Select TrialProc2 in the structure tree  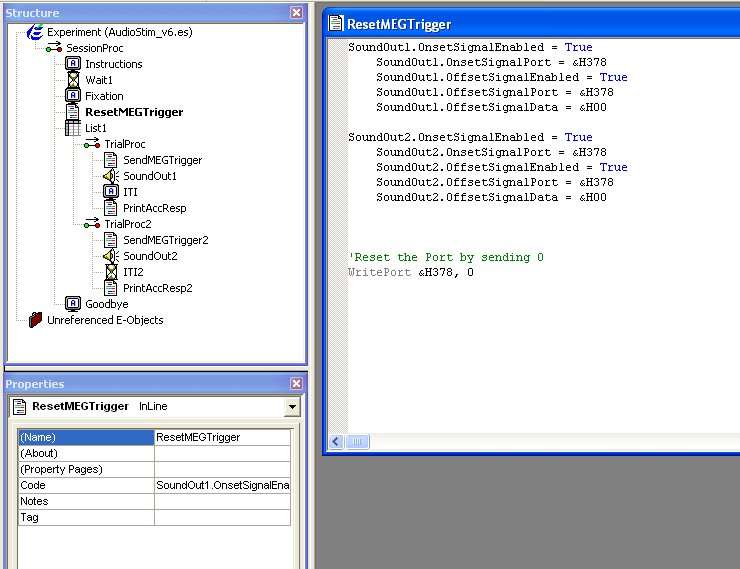(127, 224)
